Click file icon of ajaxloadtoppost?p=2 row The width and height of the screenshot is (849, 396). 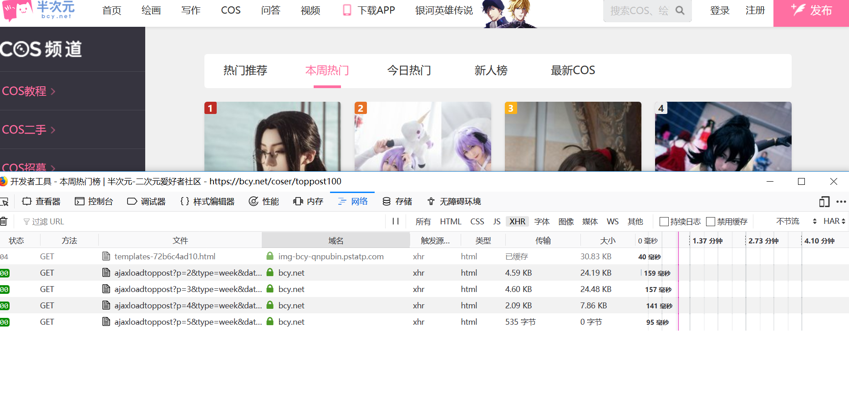click(106, 273)
